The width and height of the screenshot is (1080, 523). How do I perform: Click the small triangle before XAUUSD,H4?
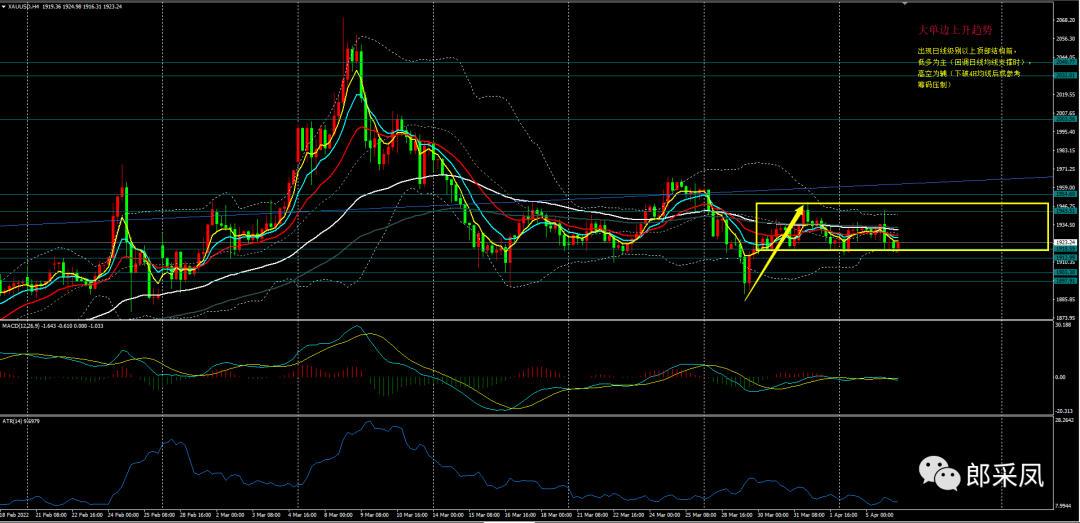(5, 5)
